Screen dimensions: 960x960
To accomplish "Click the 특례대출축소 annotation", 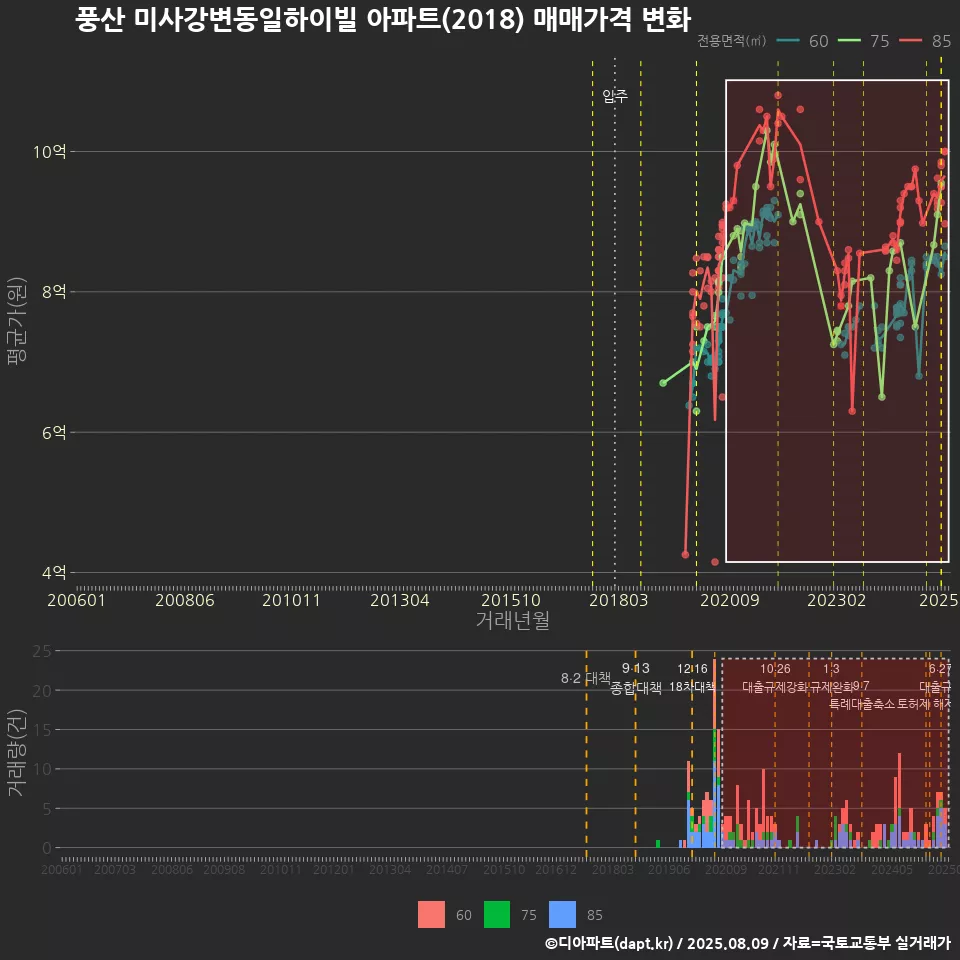I will [x=861, y=704].
